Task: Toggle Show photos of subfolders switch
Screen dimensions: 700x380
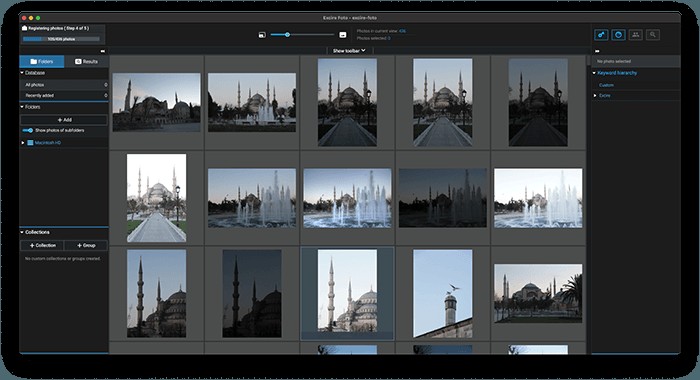Action: pos(28,130)
